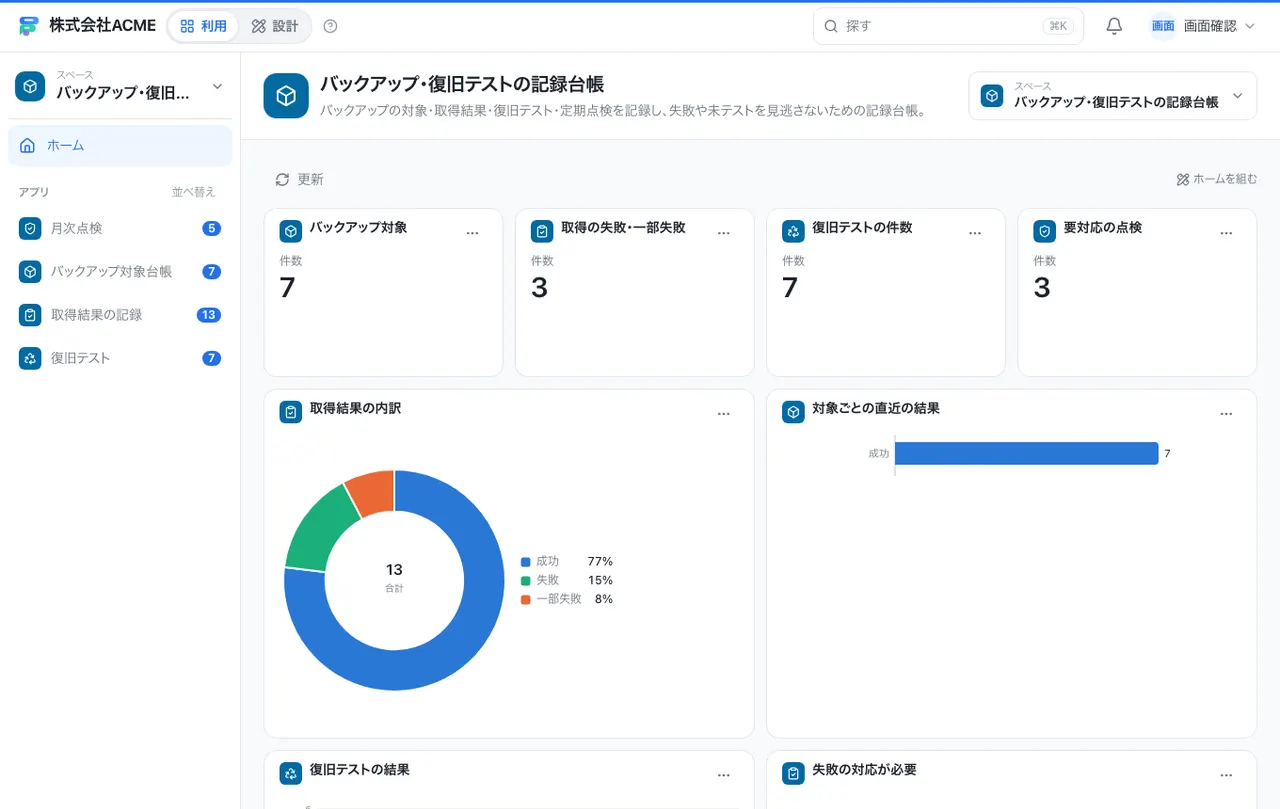Open the ... menu on 取得の失敗・一部失敗 card
This screenshot has width=1280, height=809.
[724, 233]
